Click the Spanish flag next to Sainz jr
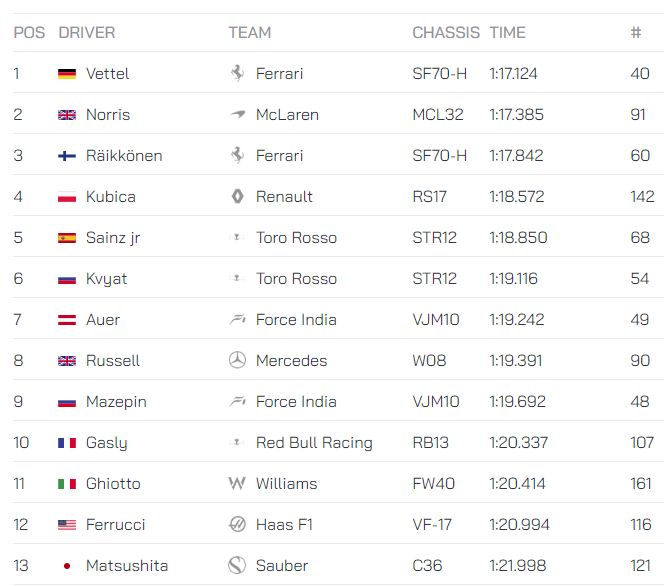Screen dimensions: 664x586 (x=67, y=238)
